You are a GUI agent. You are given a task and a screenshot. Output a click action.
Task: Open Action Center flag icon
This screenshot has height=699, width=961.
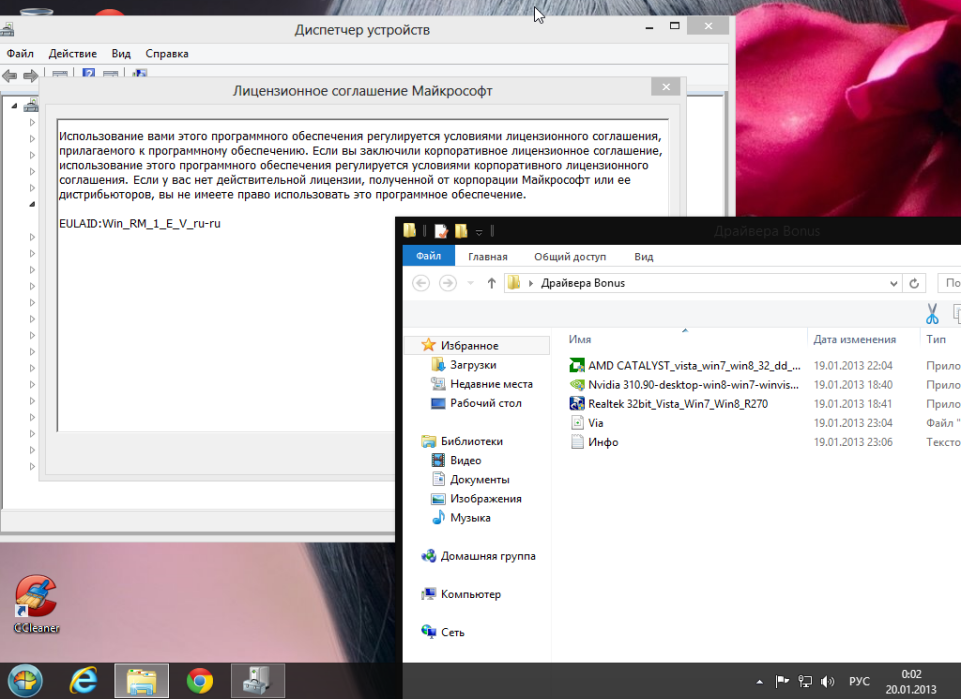(781, 681)
